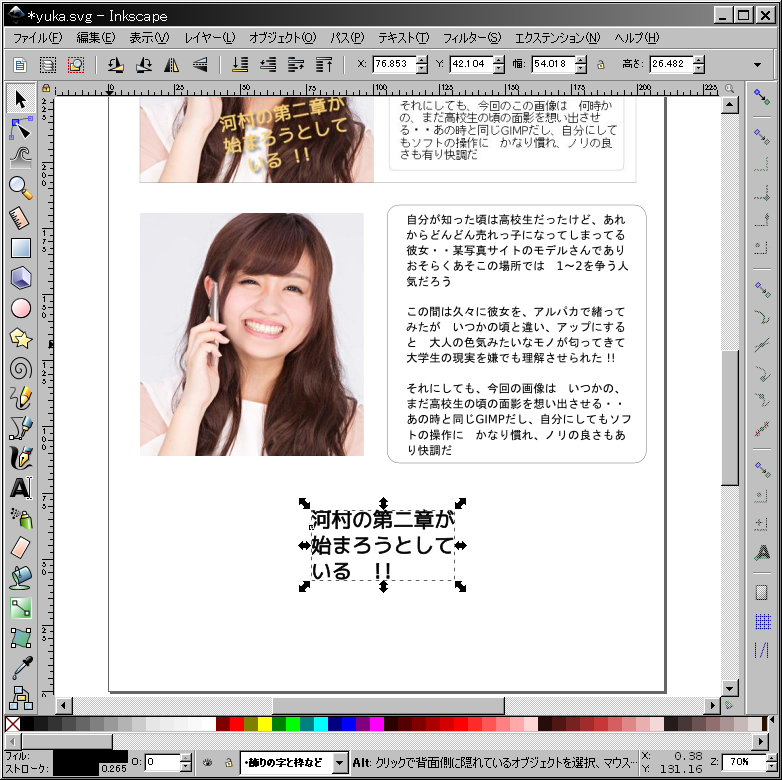Pick the cyan palette swatch

[x=321, y=724]
